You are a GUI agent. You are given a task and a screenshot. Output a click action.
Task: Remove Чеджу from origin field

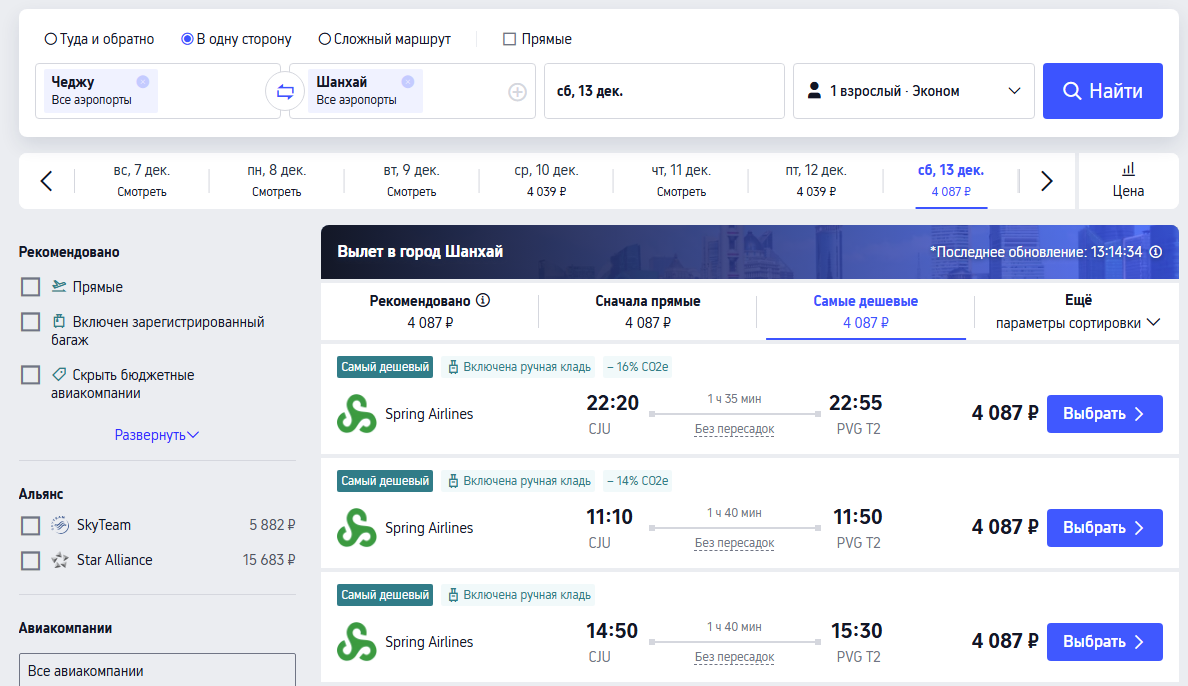tap(142, 82)
